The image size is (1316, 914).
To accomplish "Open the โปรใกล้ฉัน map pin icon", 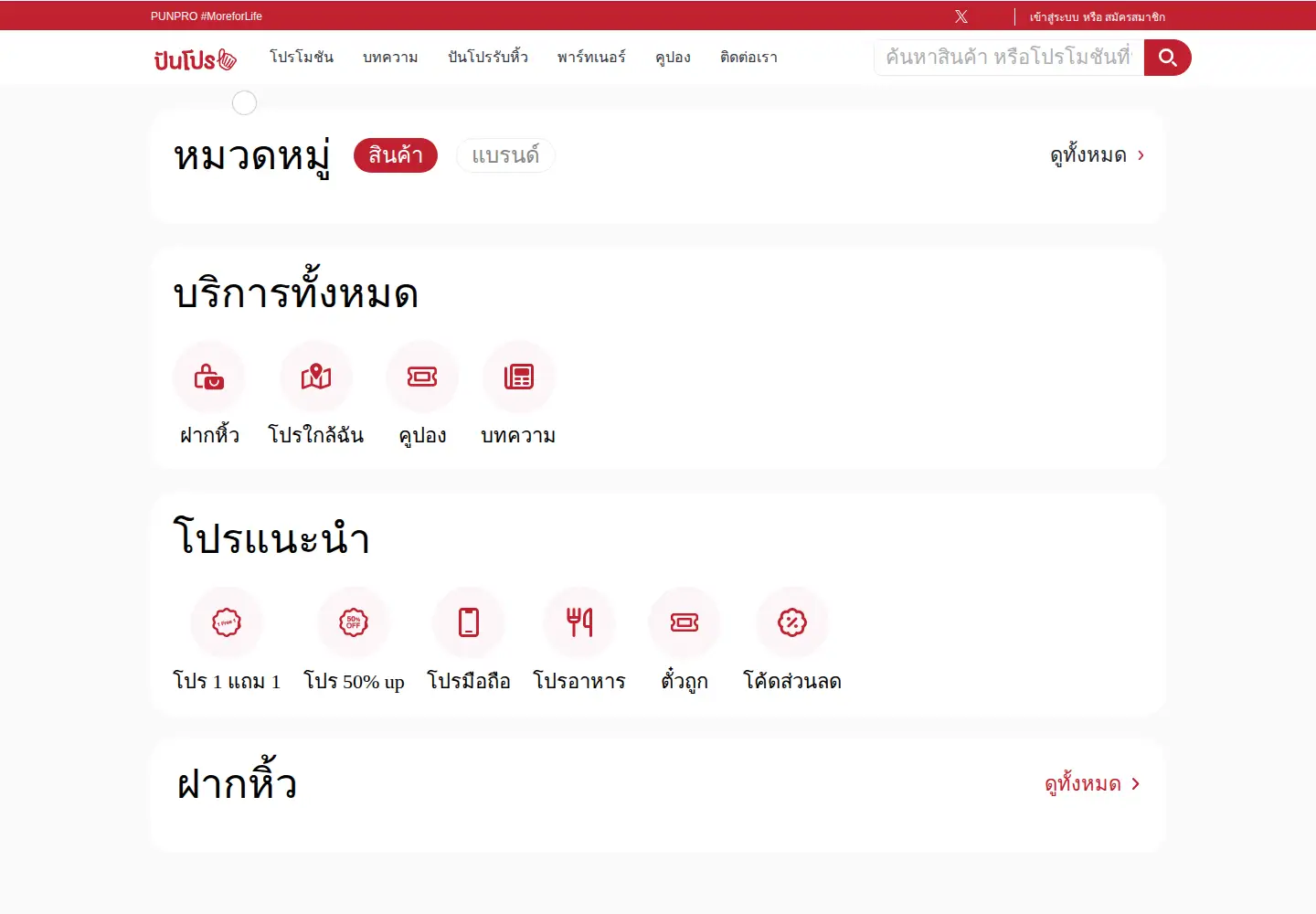I will click(x=316, y=377).
